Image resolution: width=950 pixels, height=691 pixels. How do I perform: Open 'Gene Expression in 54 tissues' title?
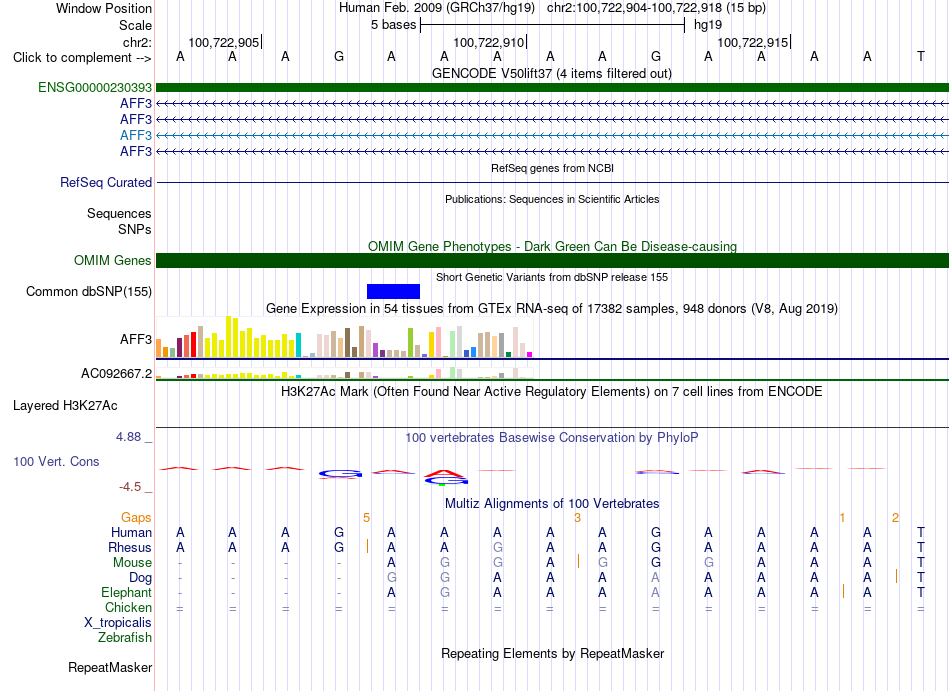coord(552,309)
